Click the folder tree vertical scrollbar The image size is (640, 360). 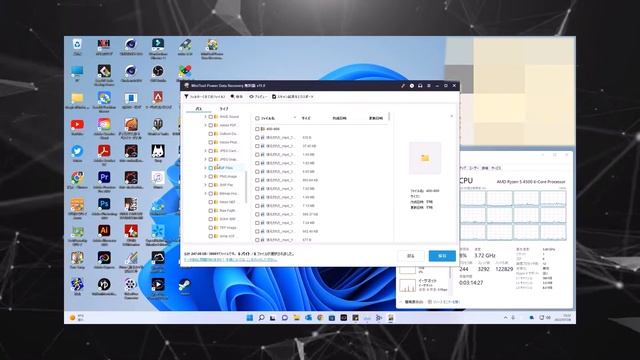point(246,187)
